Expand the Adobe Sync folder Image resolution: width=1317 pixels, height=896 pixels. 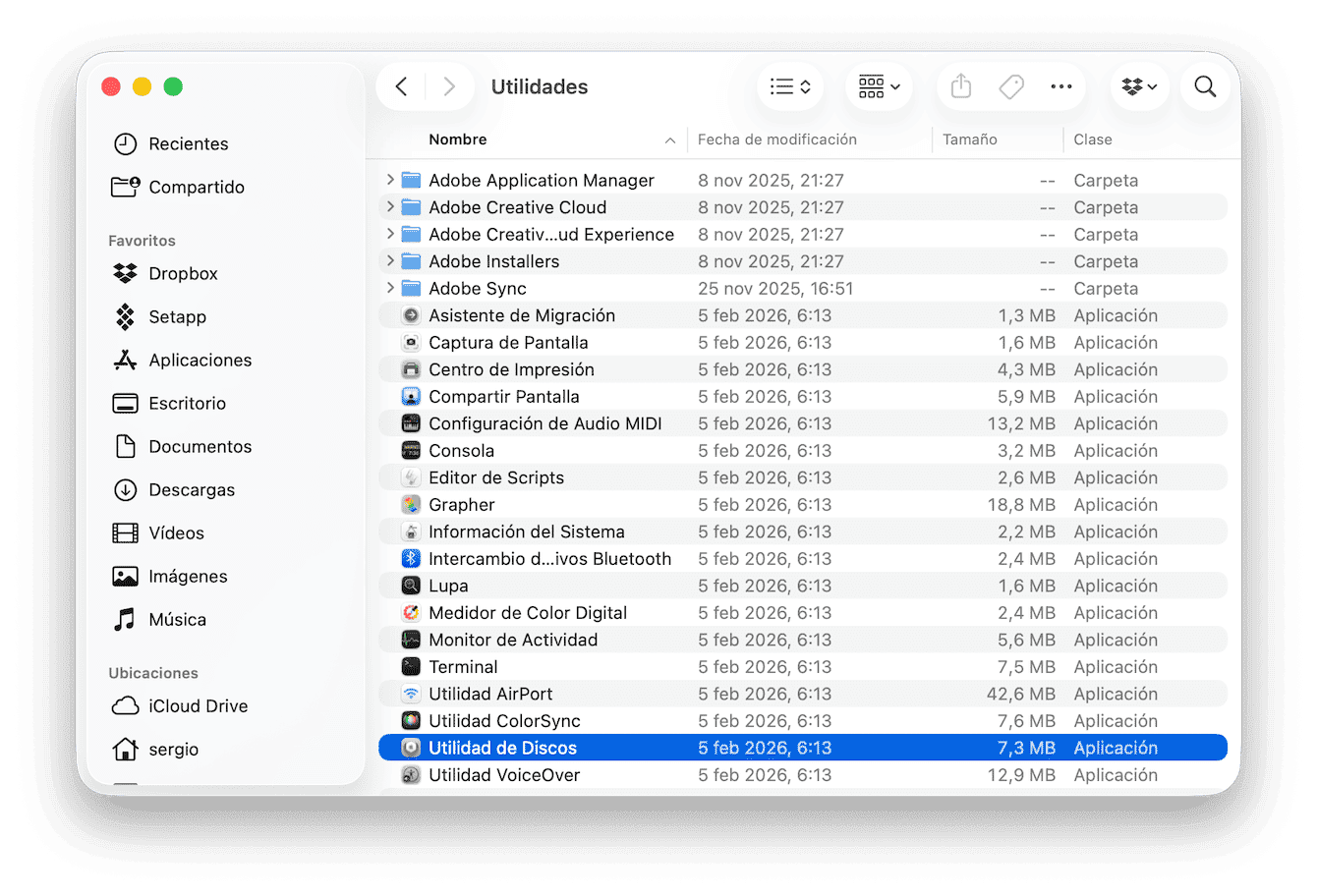point(390,288)
